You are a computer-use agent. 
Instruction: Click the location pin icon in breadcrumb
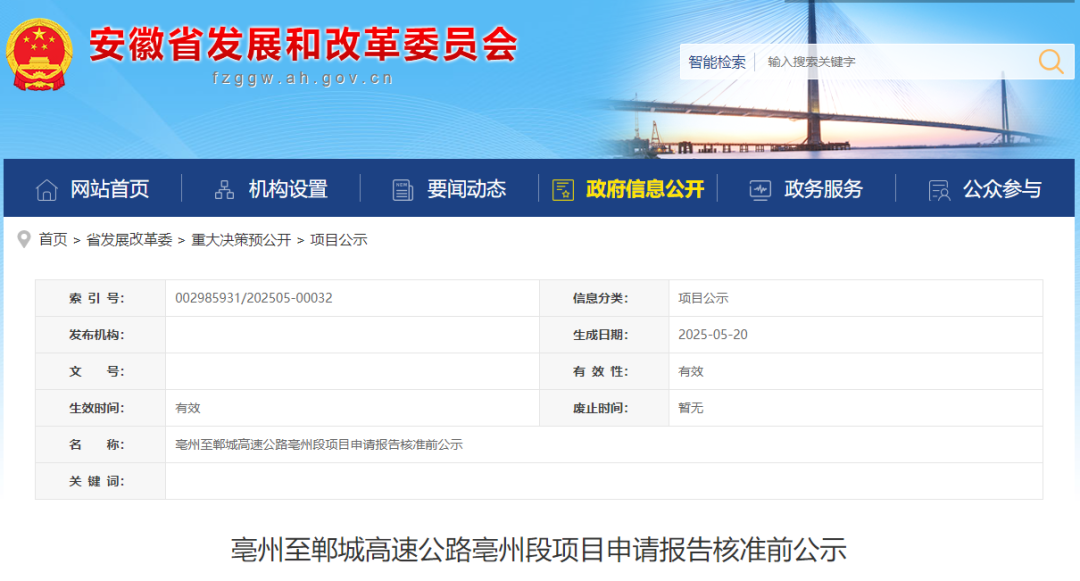click(x=24, y=239)
